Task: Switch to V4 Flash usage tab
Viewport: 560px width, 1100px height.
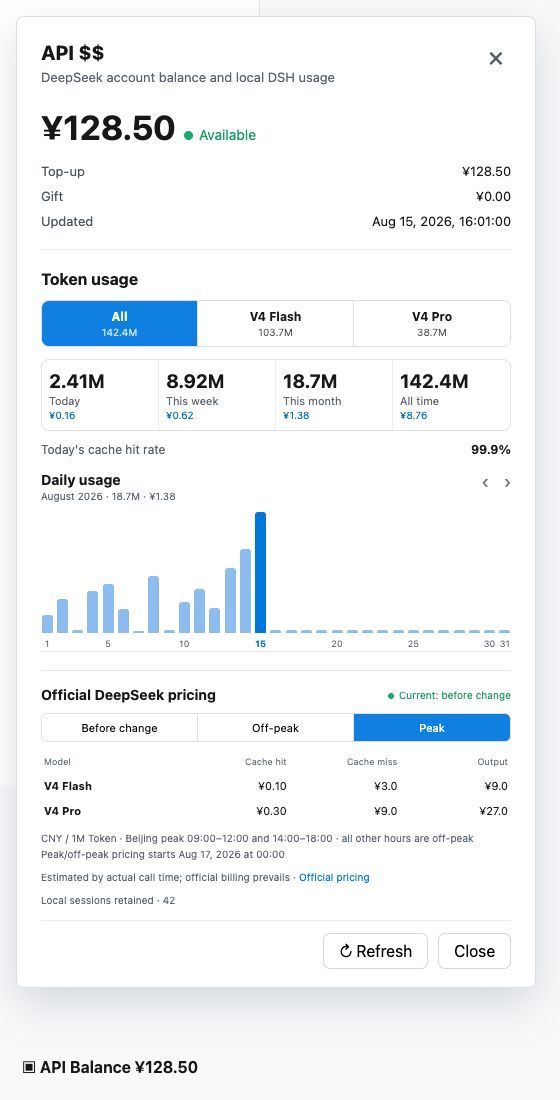Action: coord(275,323)
